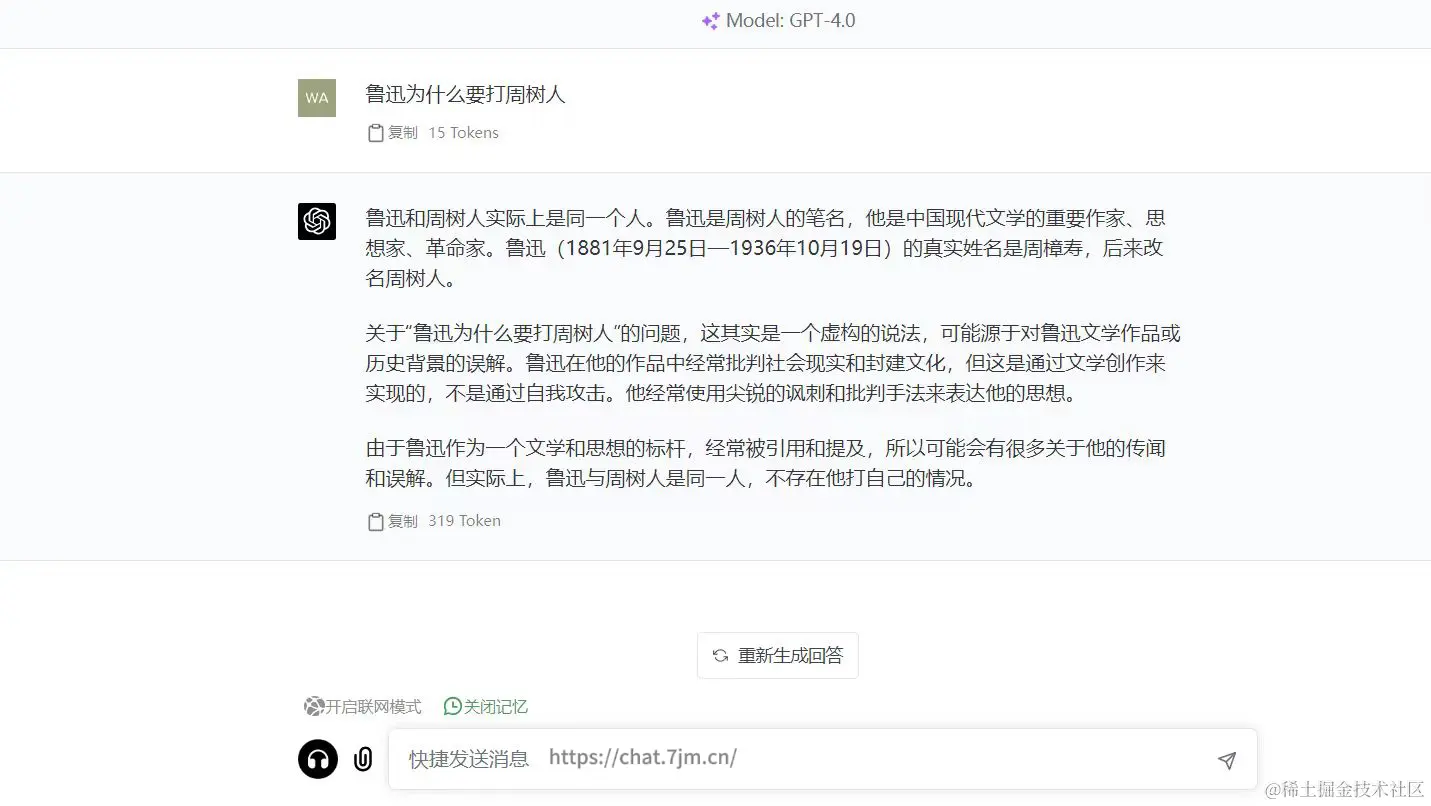Image resolution: width=1431 pixels, height=806 pixels.
Task: Click the '15 Tokens' count
Action: point(463,133)
